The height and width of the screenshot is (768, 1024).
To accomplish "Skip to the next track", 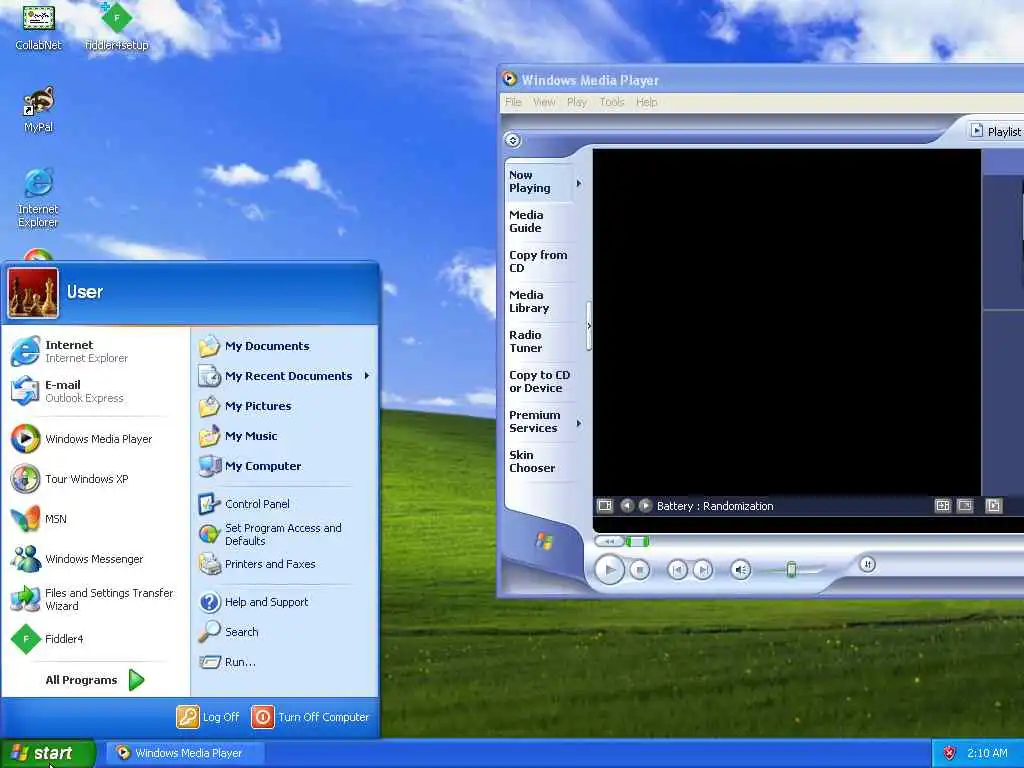I will coord(703,570).
